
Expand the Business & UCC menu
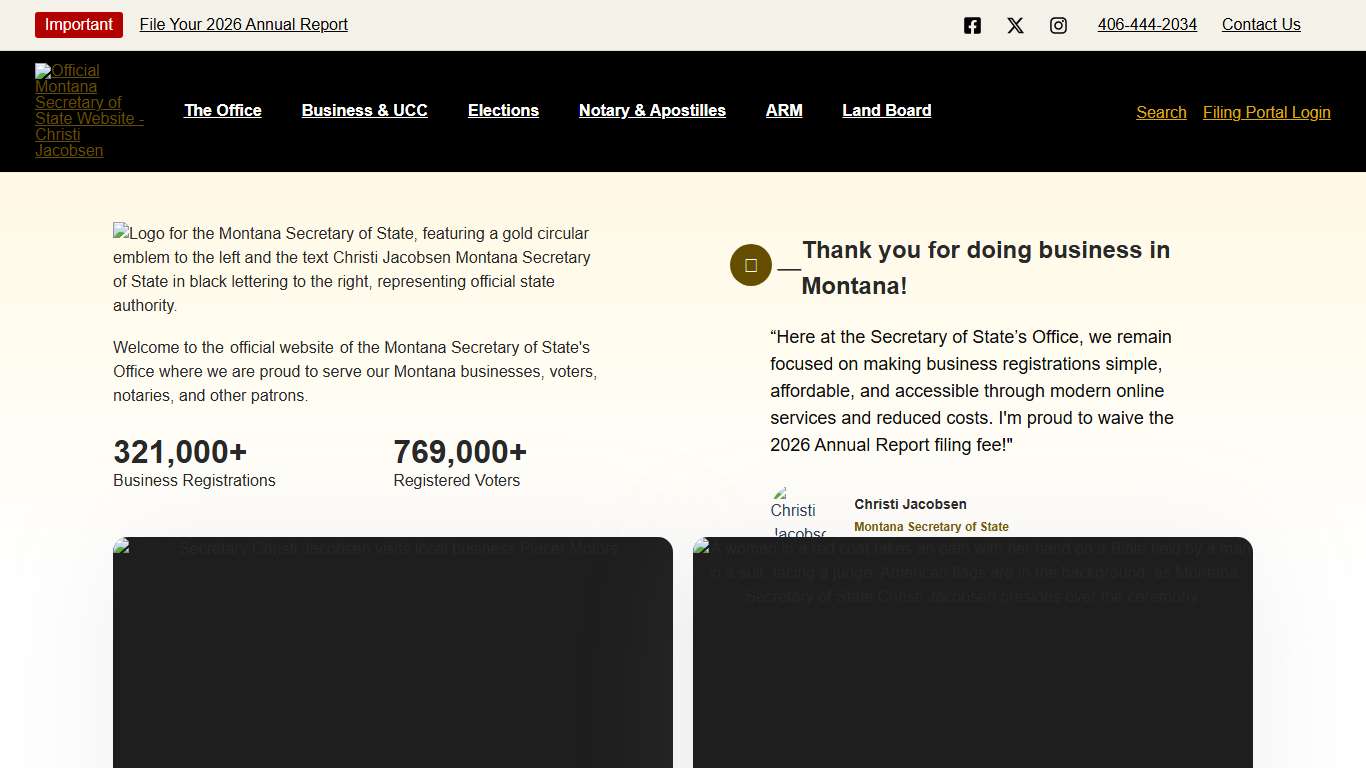(x=365, y=111)
